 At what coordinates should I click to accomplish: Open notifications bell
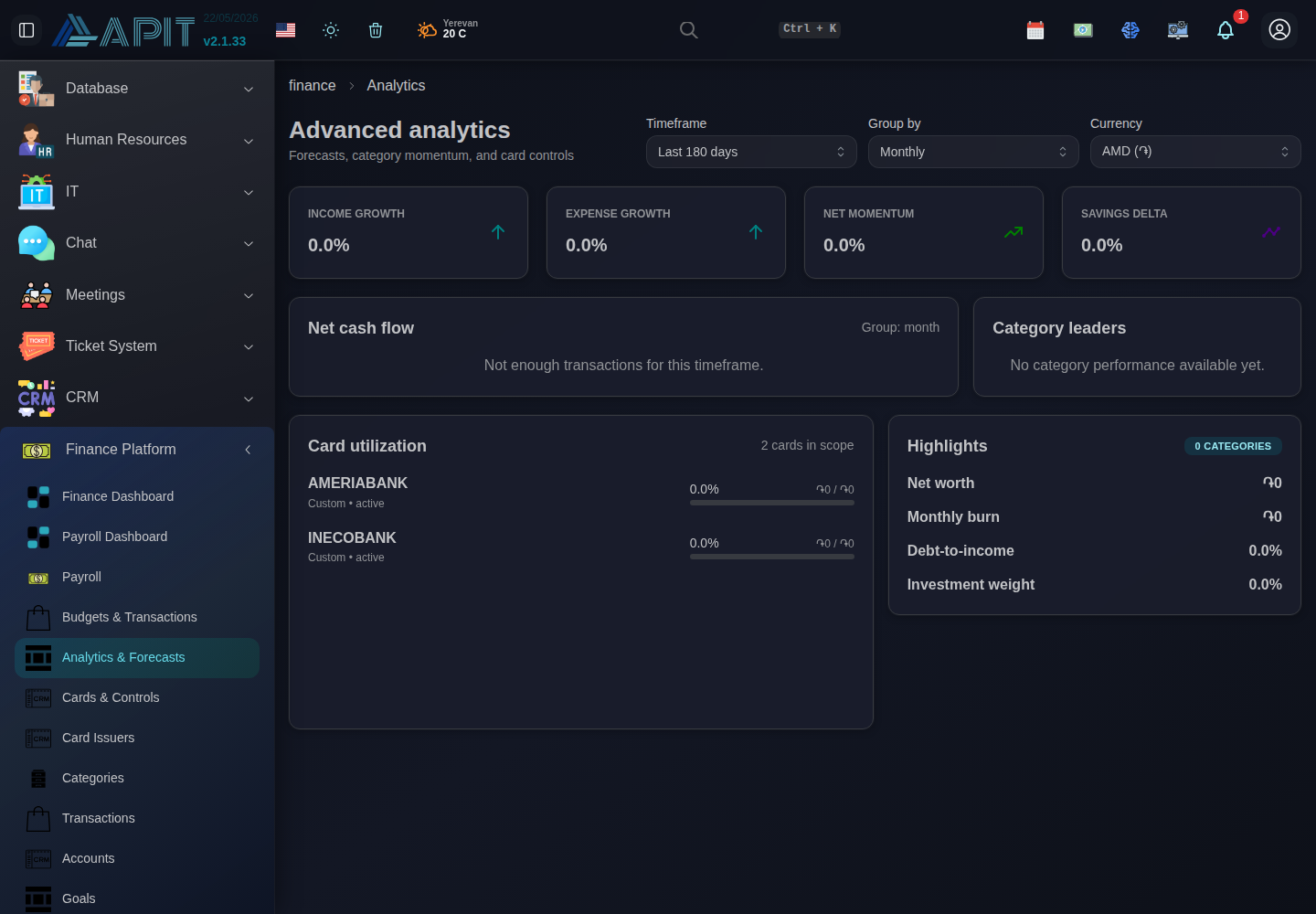click(1226, 30)
